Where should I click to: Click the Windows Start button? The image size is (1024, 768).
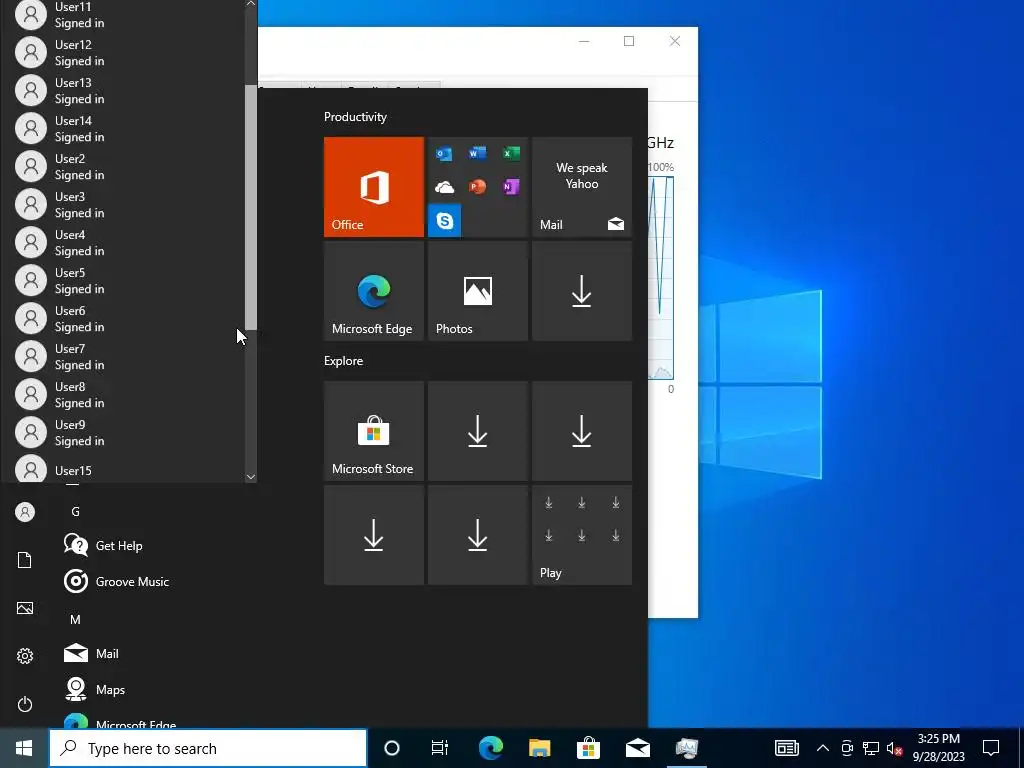(x=24, y=748)
